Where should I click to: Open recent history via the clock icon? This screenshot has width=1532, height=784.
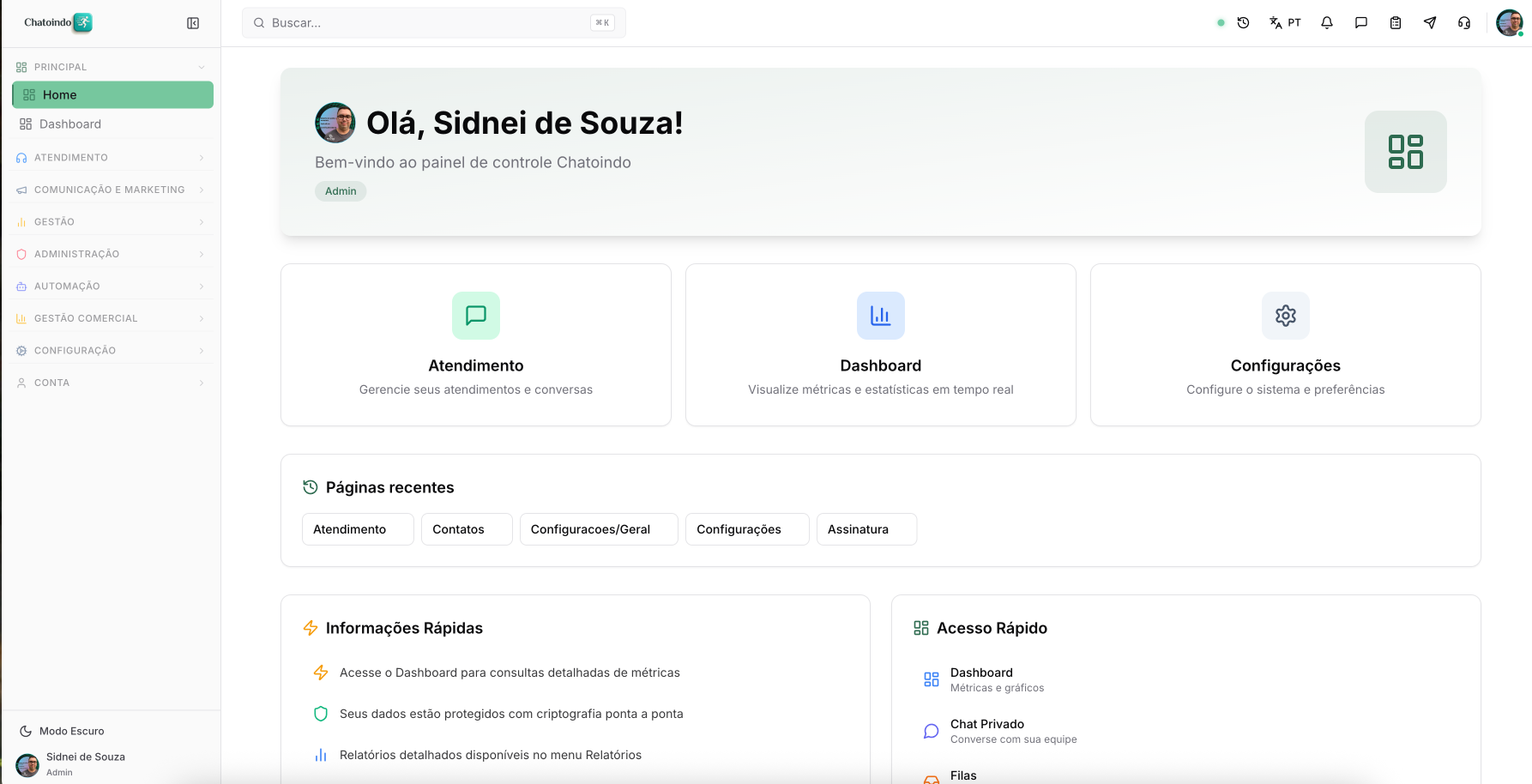point(1242,22)
